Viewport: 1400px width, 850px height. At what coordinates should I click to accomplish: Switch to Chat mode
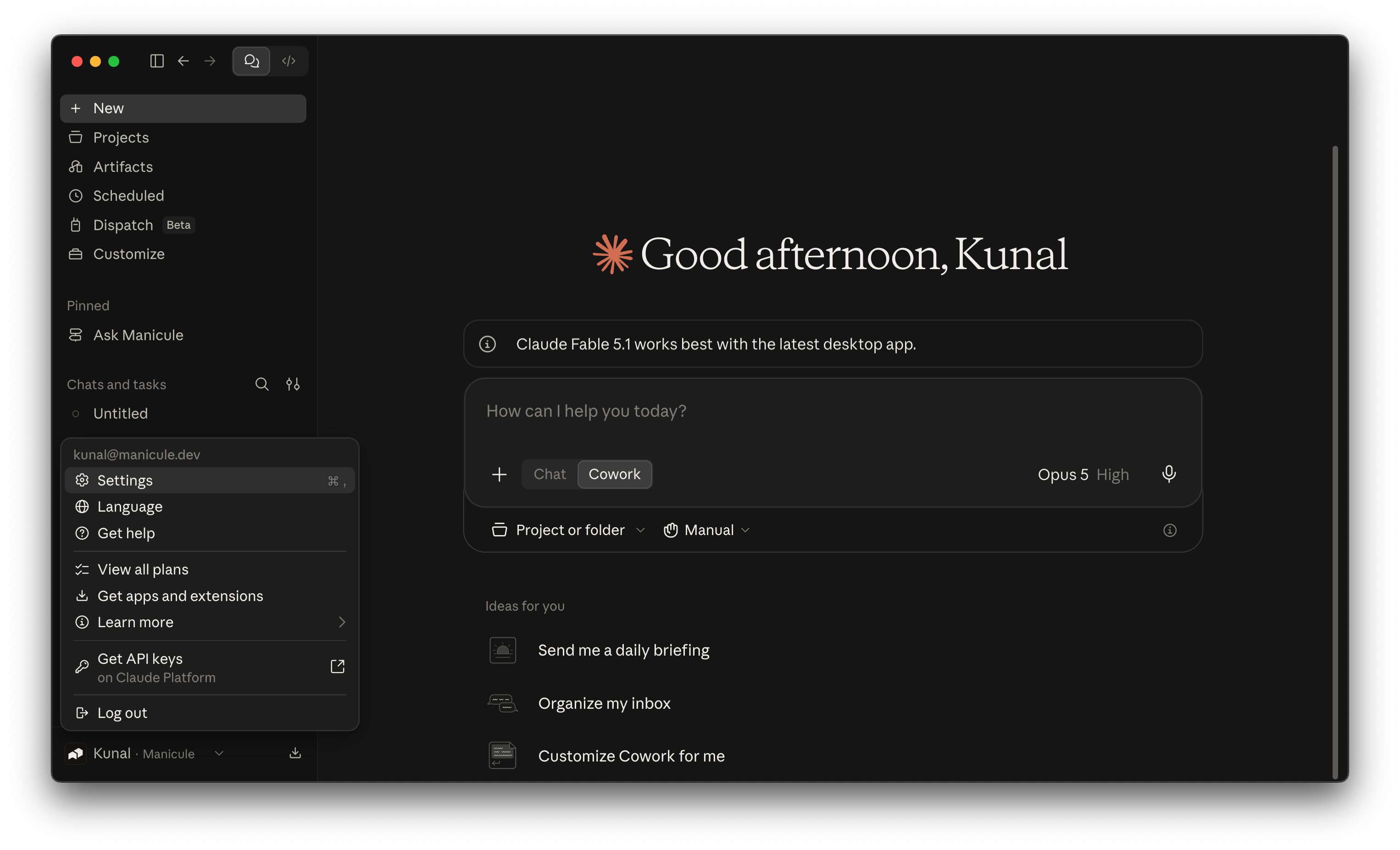(x=550, y=474)
